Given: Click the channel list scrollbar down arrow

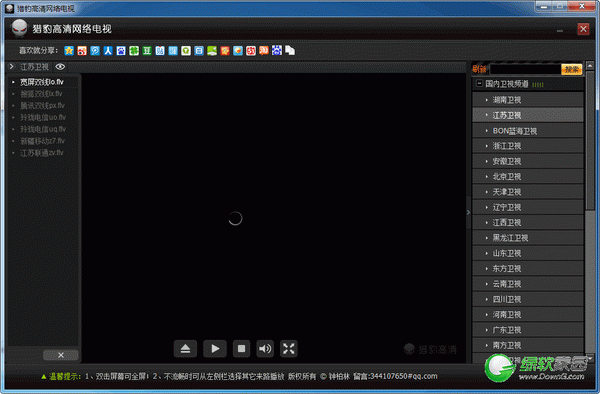Looking at the screenshot, I should pyautogui.click(x=590, y=358).
